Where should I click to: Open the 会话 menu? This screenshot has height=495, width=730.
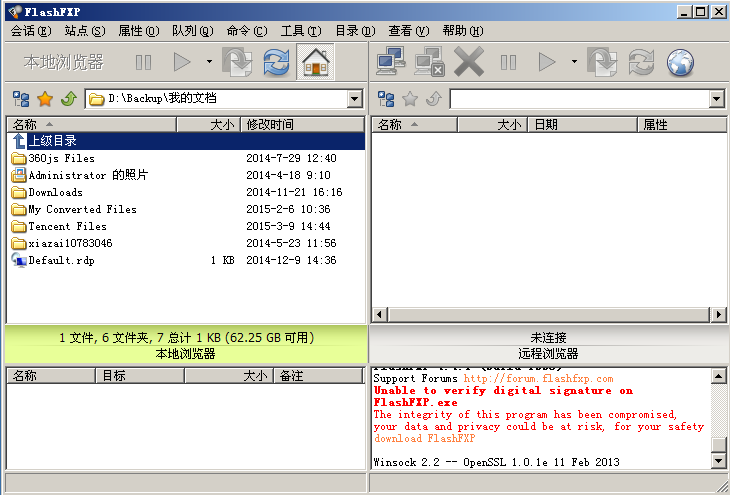[x=31, y=31]
